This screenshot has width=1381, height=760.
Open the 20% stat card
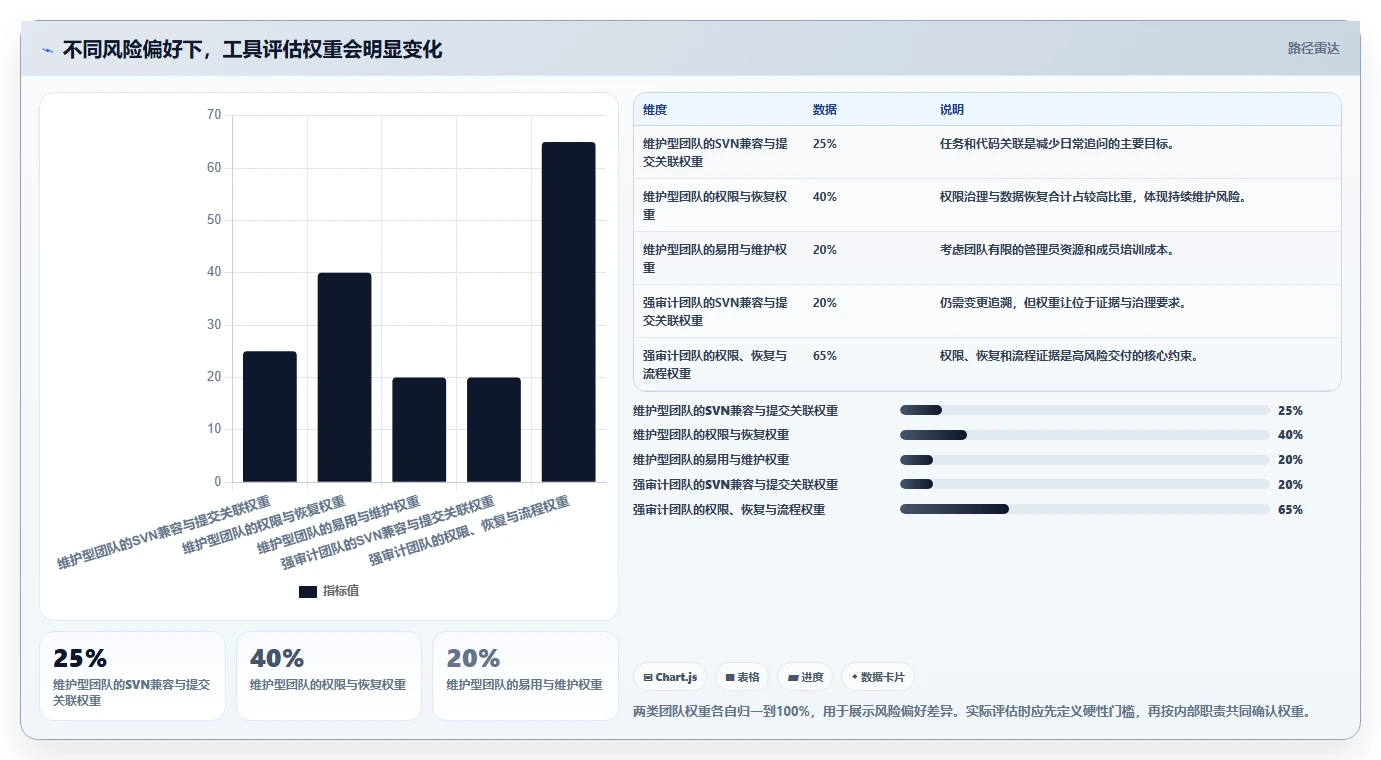pos(525,676)
